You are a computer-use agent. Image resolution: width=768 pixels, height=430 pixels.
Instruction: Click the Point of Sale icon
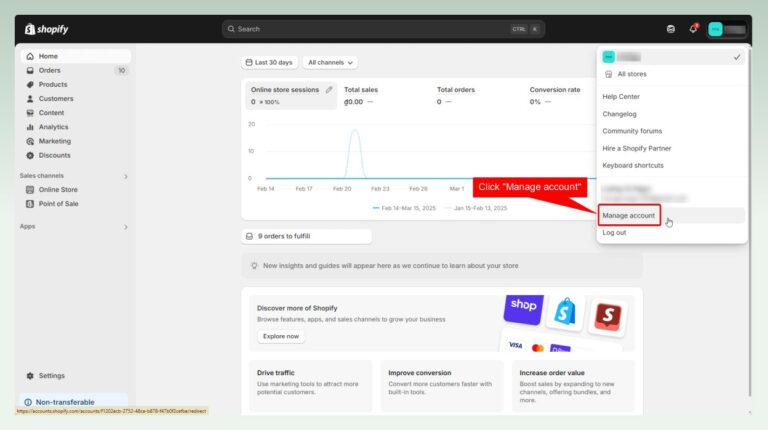(30, 204)
